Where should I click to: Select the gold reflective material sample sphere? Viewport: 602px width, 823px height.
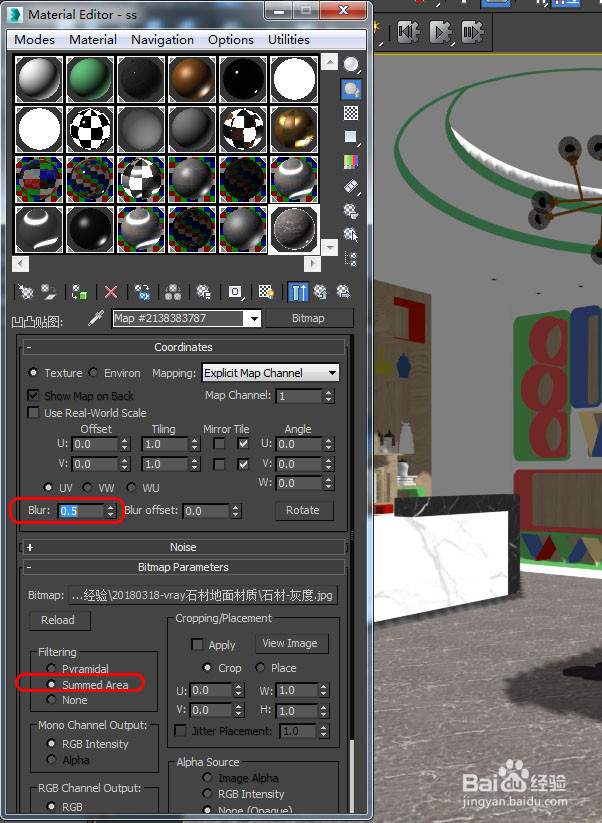click(294, 129)
